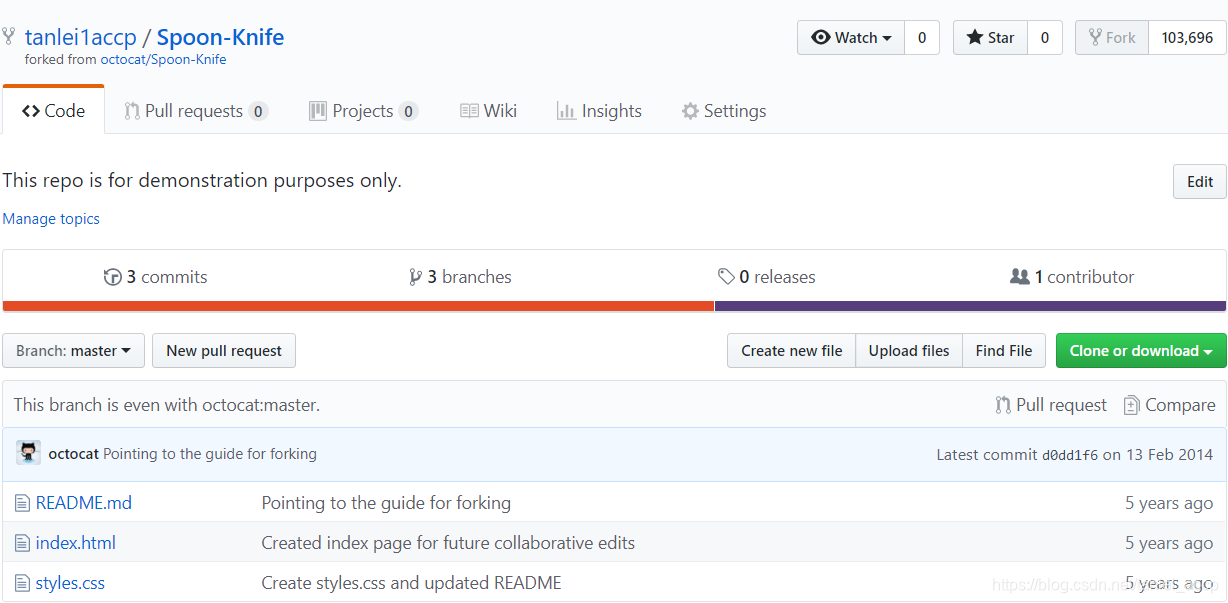Click the contributors people icon

point(1020,277)
